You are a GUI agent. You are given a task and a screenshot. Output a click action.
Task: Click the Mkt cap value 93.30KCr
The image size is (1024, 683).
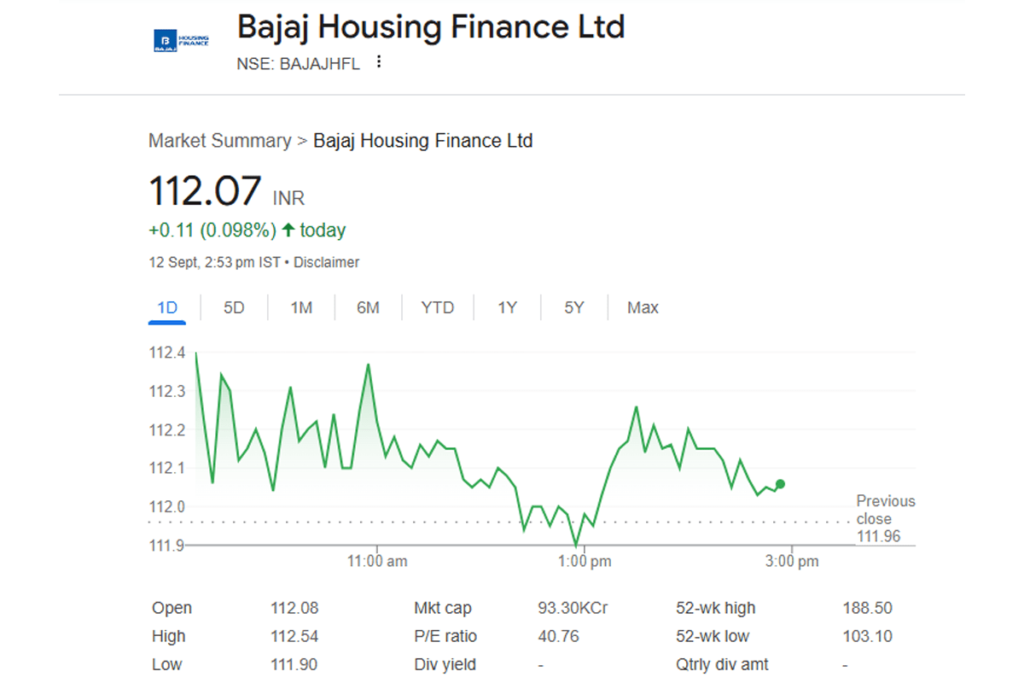click(573, 608)
